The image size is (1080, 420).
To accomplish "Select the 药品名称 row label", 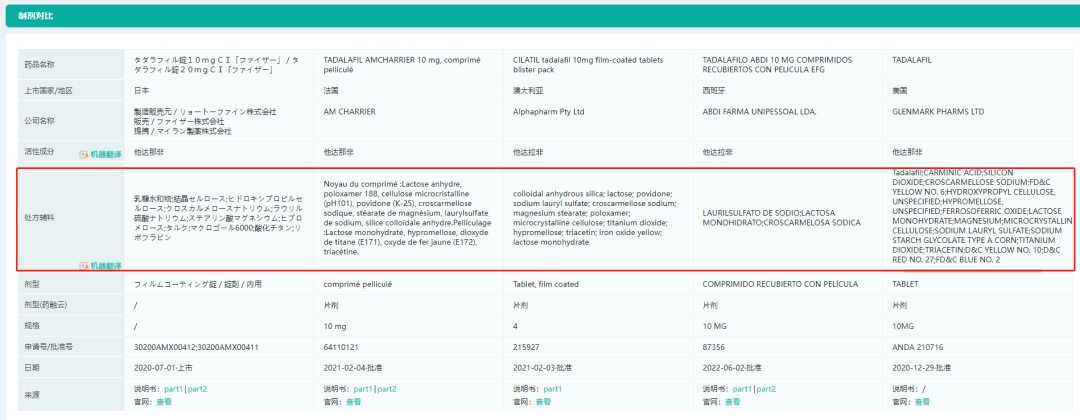I will (39, 65).
